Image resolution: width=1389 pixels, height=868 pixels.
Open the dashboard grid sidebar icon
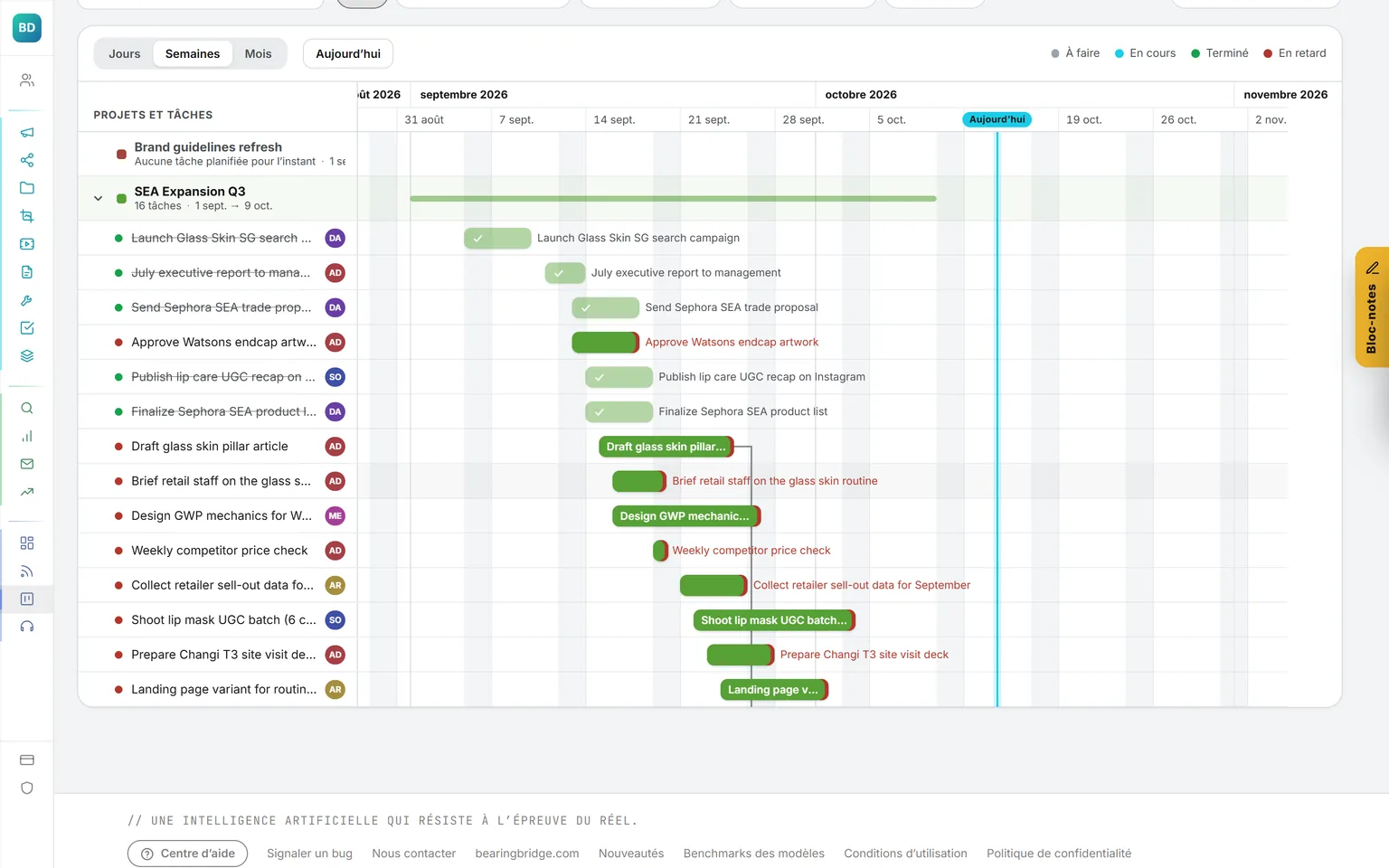(x=27, y=543)
